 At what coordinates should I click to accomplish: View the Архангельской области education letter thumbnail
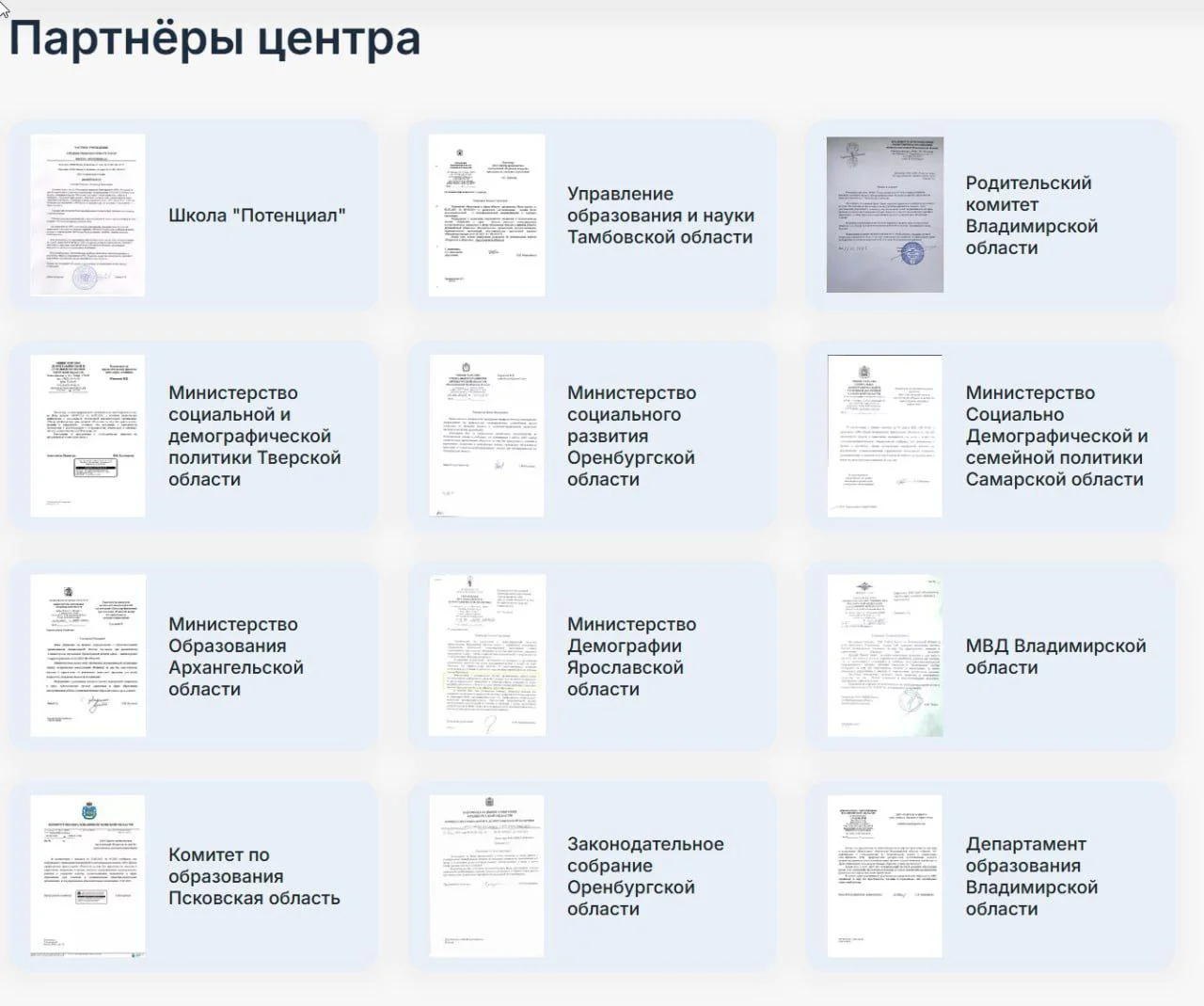click(x=87, y=656)
